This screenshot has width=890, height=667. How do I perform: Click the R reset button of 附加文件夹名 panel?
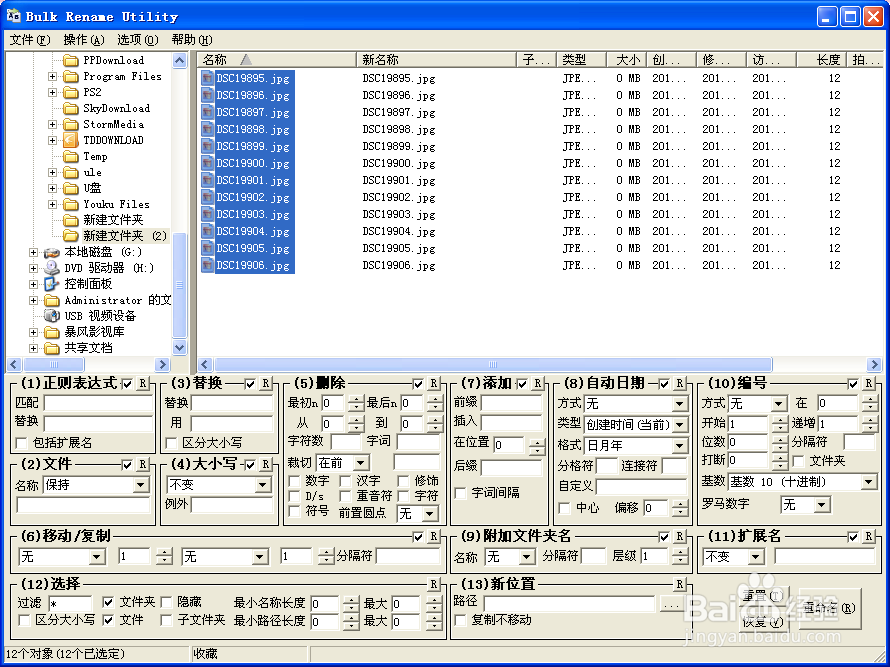pyautogui.click(x=679, y=536)
